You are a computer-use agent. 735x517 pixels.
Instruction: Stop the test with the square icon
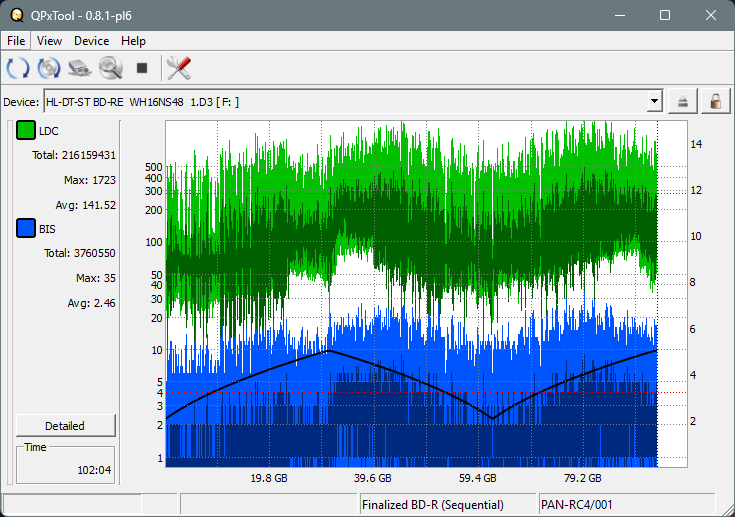pyautogui.click(x=142, y=68)
